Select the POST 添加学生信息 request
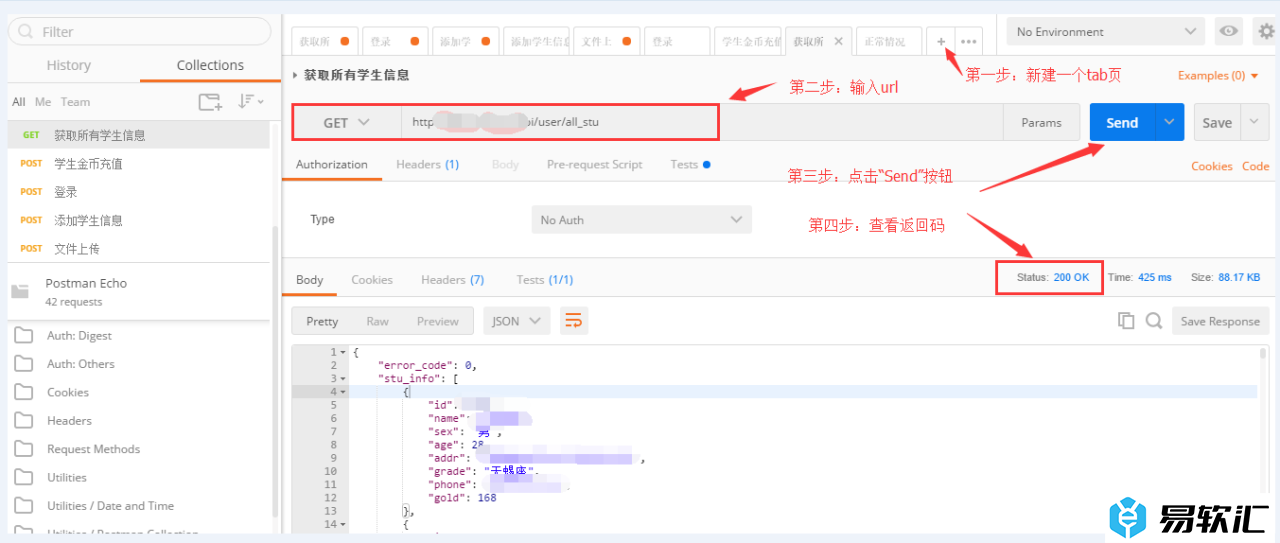Image resolution: width=1280 pixels, height=543 pixels. pyautogui.click(x=138, y=220)
